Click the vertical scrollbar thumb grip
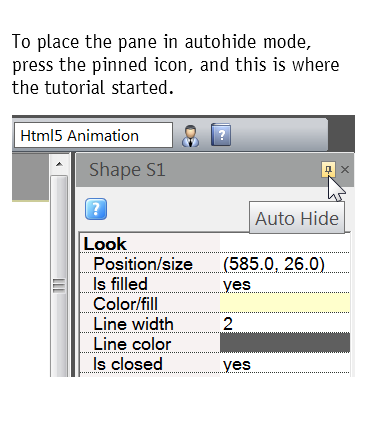366x422 pixels. [59, 286]
